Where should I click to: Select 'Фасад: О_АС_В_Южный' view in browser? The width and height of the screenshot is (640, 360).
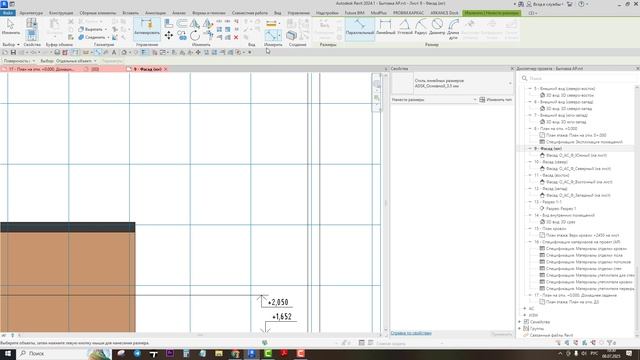(576, 155)
